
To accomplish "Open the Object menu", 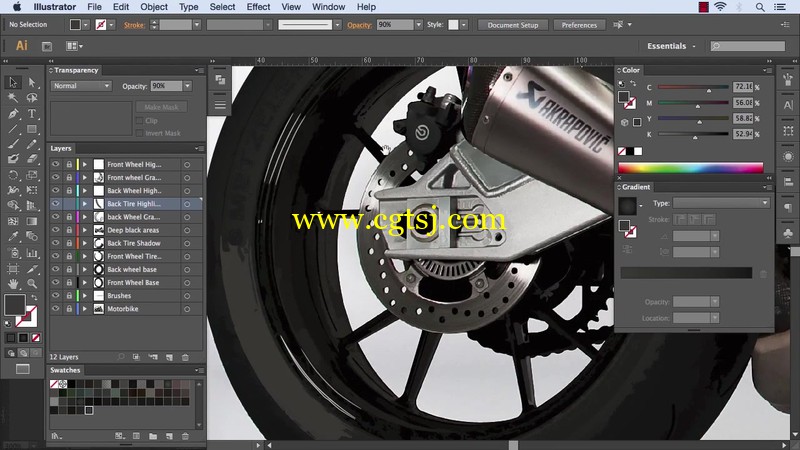I will (x=154, y=7).
